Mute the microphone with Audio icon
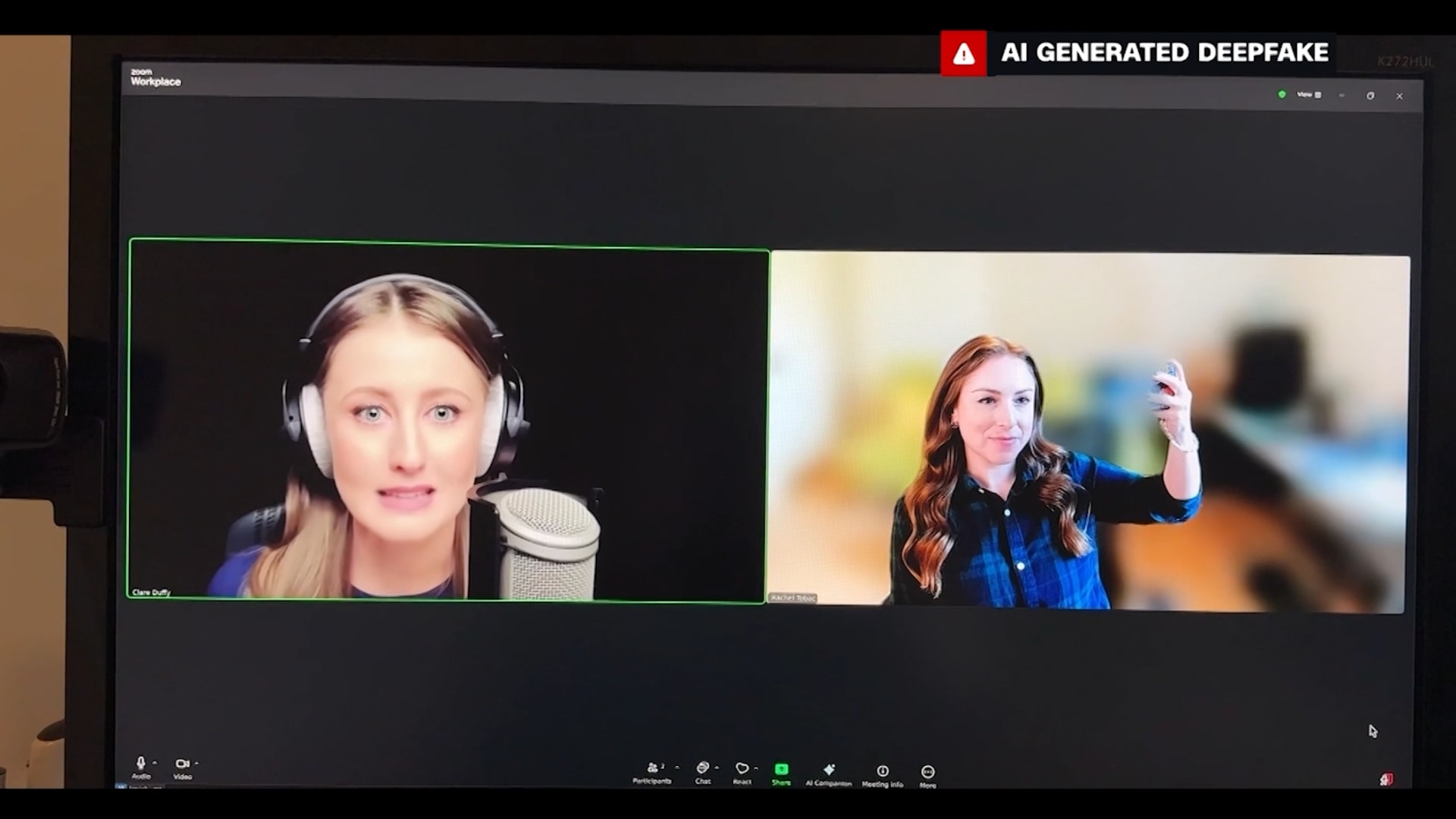The height and width of the screenshot is (819, 1456). pyautogui.click(x=140, y=764)
